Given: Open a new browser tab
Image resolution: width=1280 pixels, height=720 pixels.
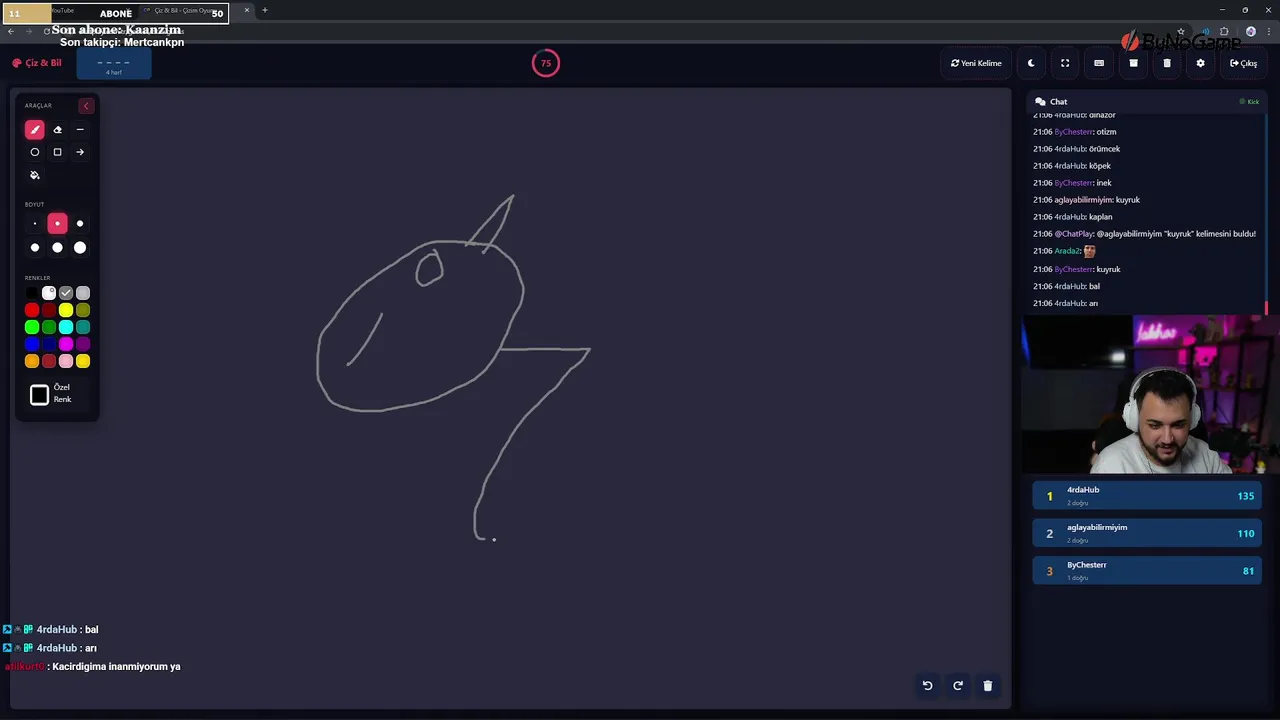Looking at the screenshot, I should (265, 10).
